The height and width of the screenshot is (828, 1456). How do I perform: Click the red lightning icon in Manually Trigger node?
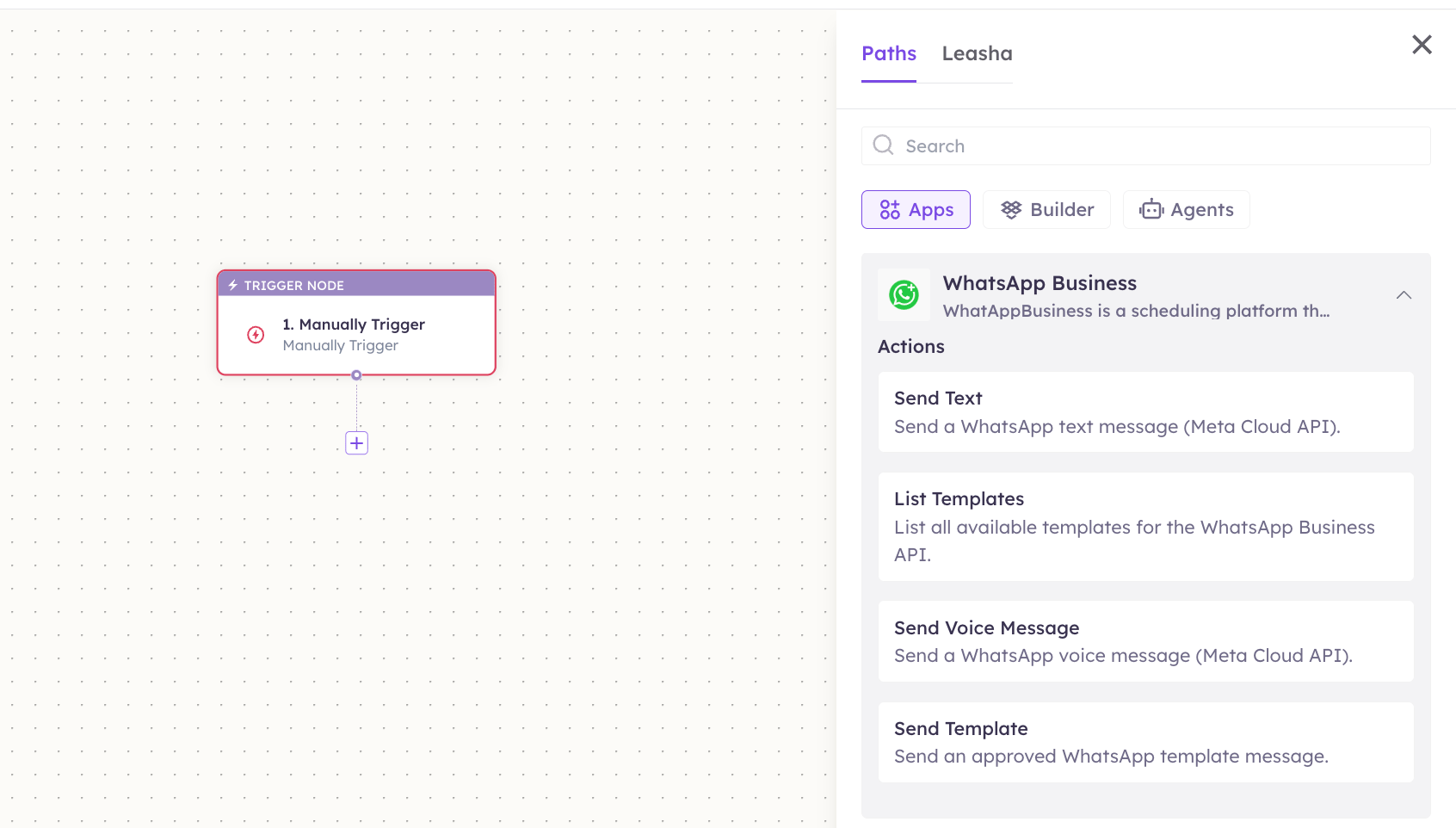[256, 335]
